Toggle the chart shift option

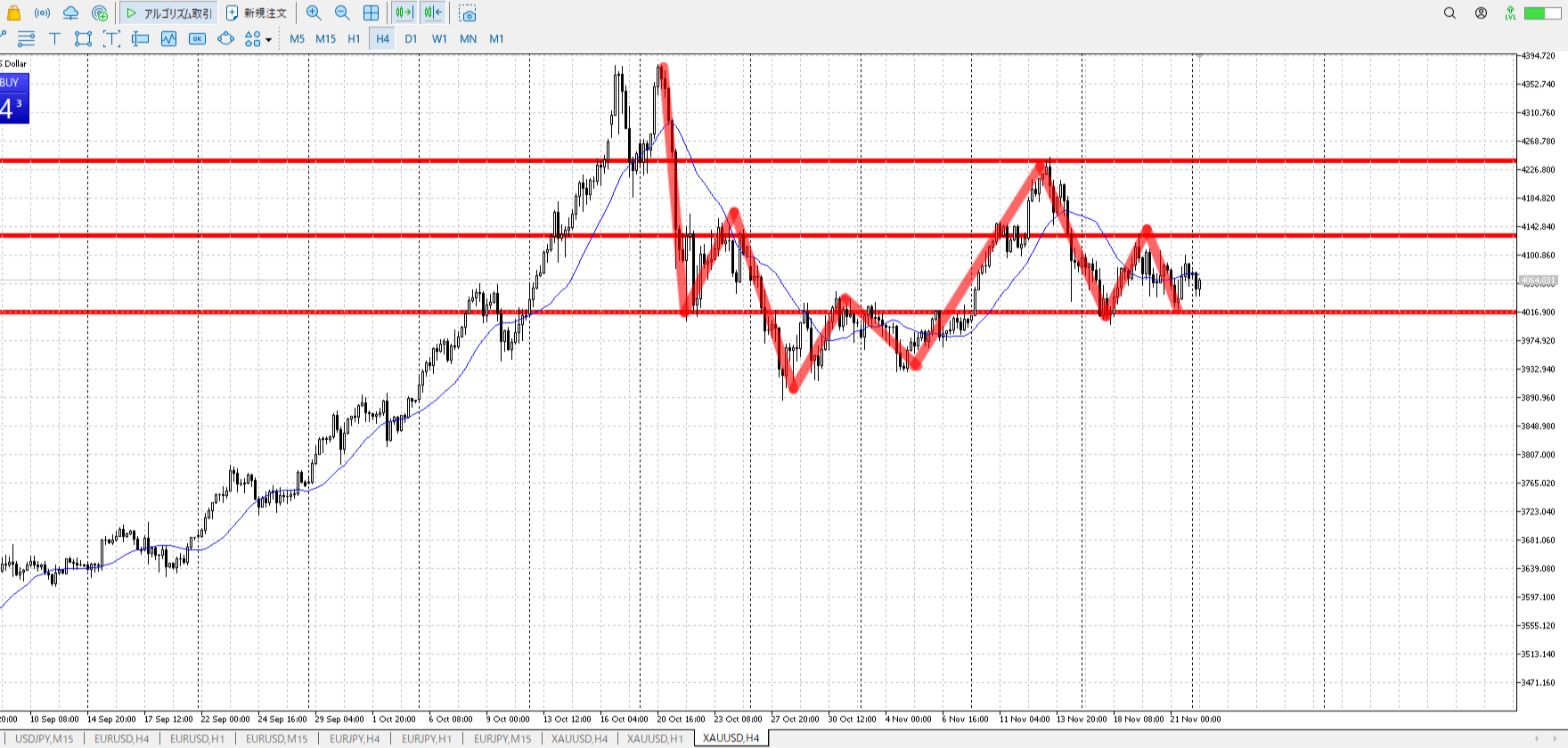coord(433,12)
